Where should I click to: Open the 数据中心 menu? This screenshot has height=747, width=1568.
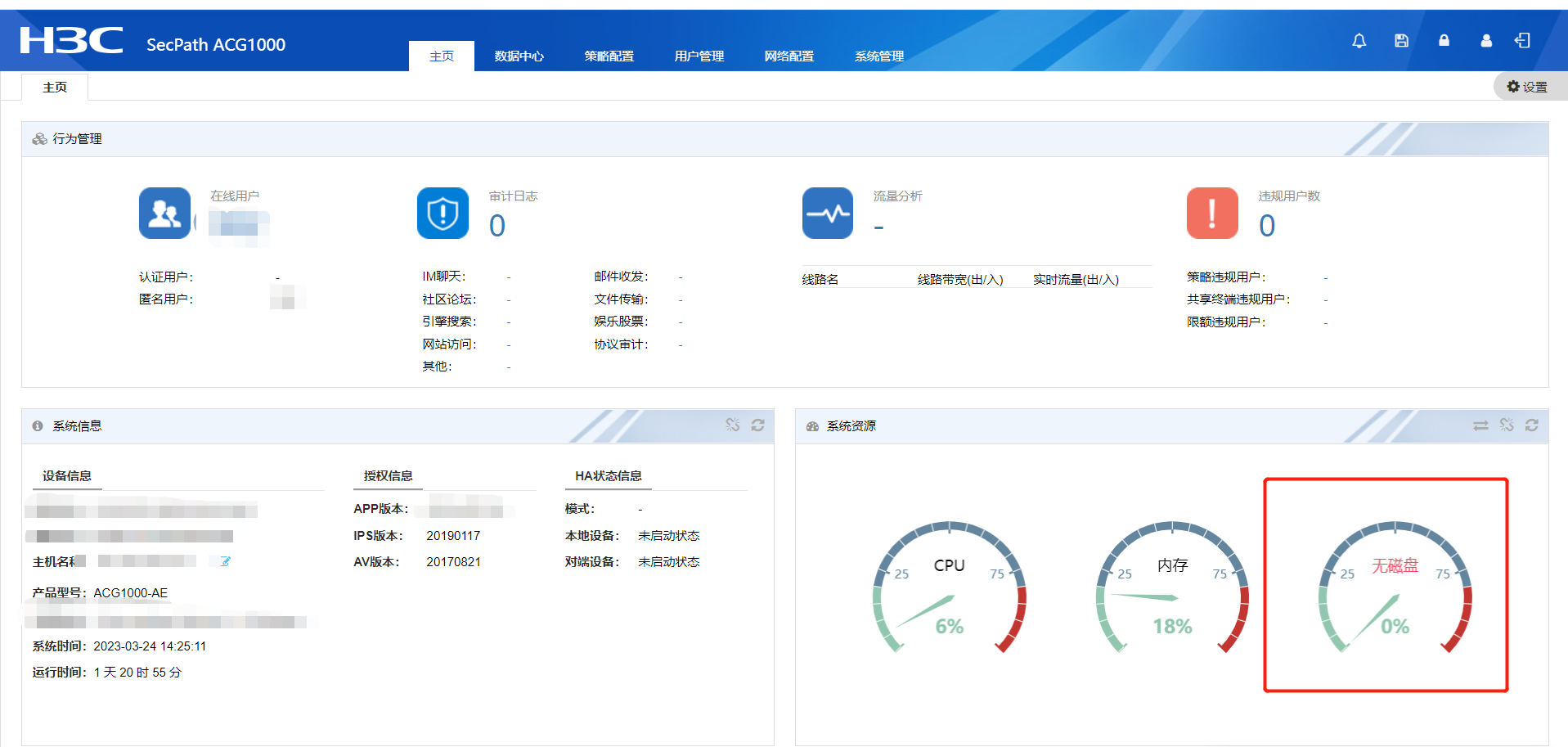point(519,56)
